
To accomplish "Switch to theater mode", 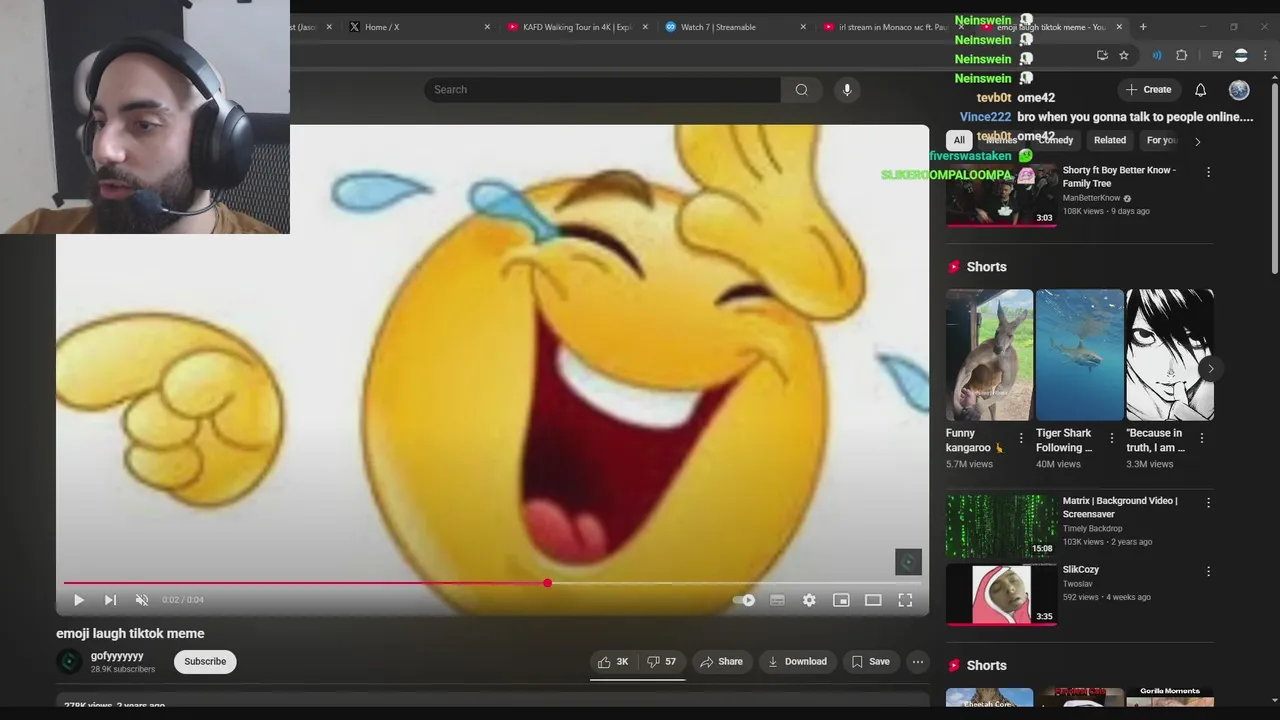I will [x=873, y=600].
